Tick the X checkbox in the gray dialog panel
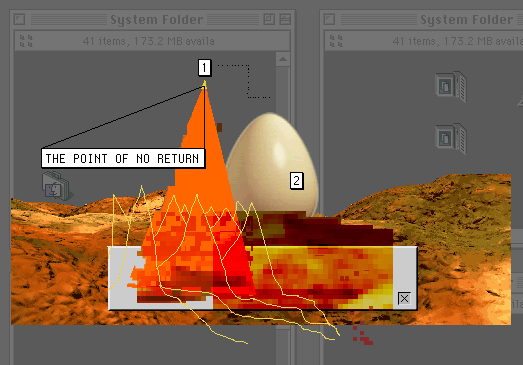The height and width of the screenshot is (365, 523). click(404, 298)
